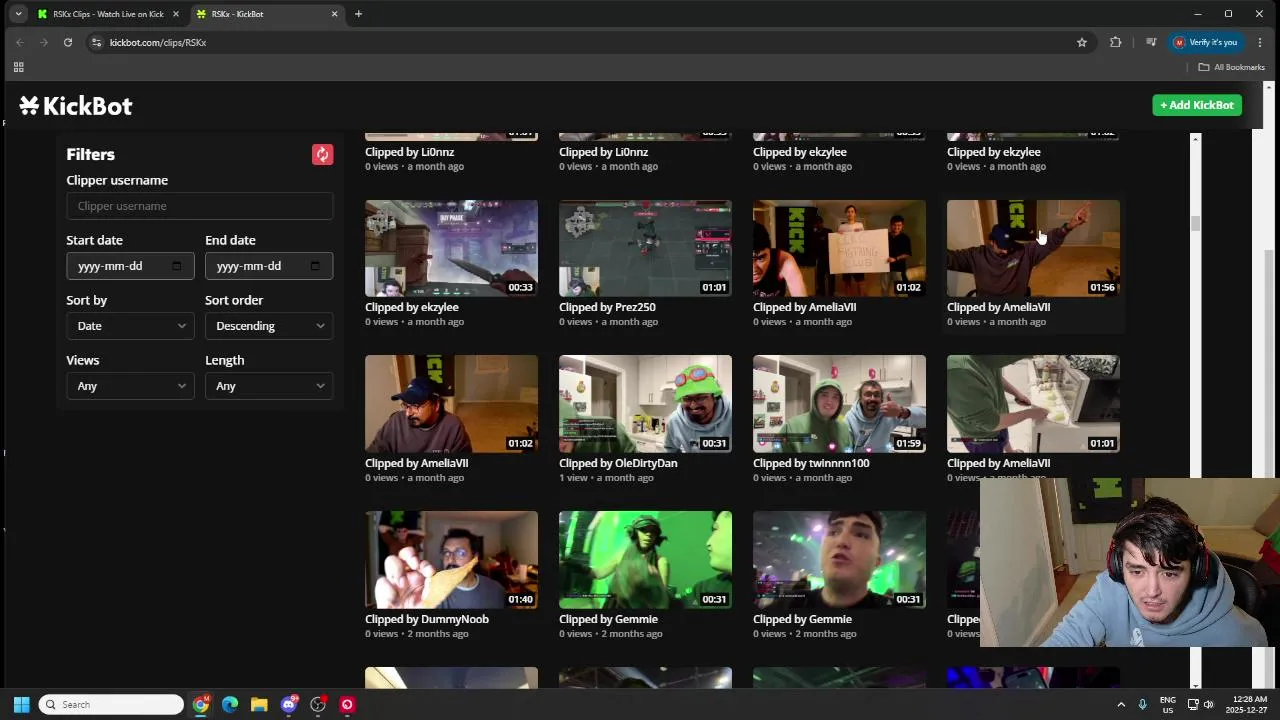Open the 01:02 clip of man at desk
1280x720 pixels.
click(451, 404)
